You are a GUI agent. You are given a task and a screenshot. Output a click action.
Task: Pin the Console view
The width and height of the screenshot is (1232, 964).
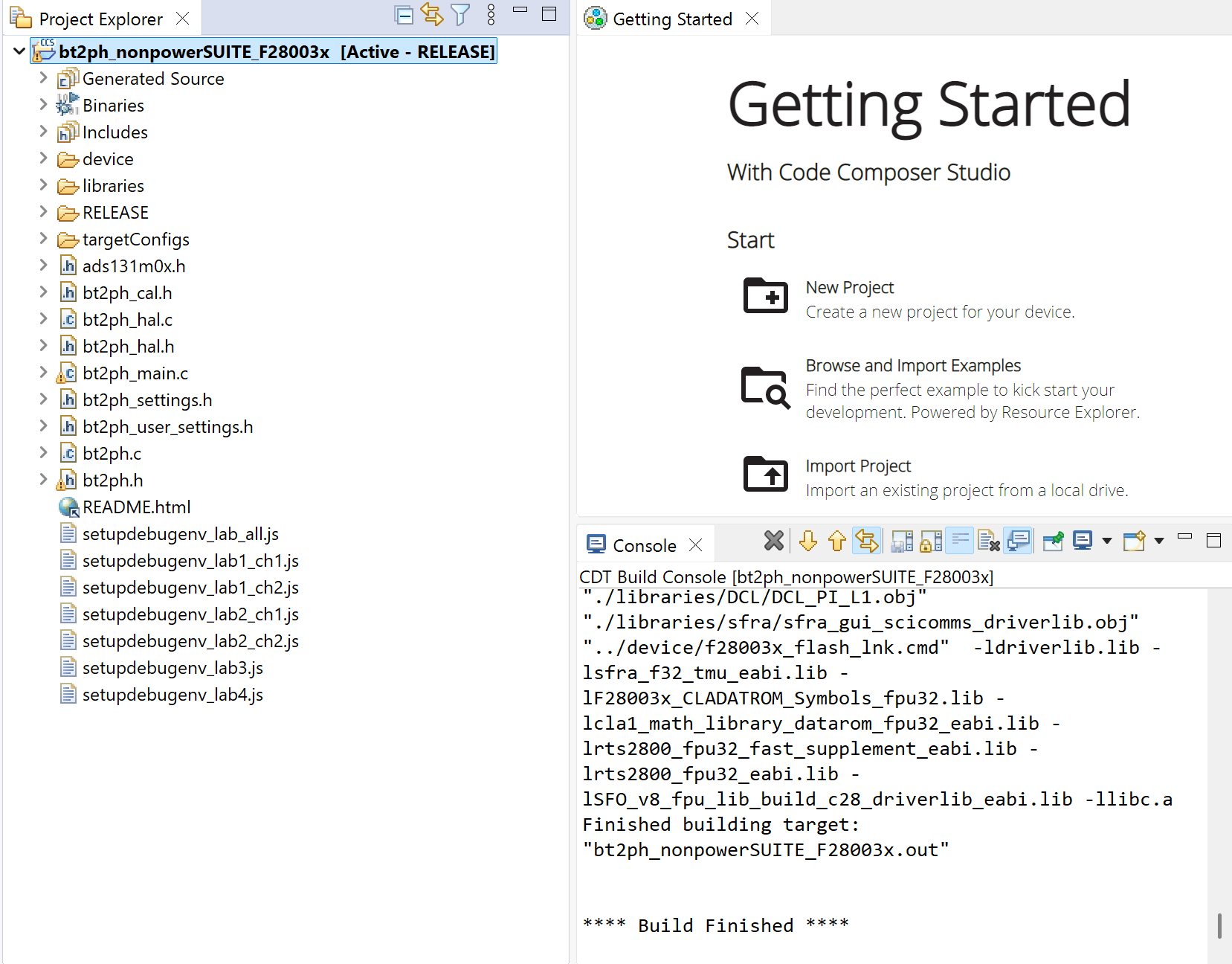point(1054,541)
